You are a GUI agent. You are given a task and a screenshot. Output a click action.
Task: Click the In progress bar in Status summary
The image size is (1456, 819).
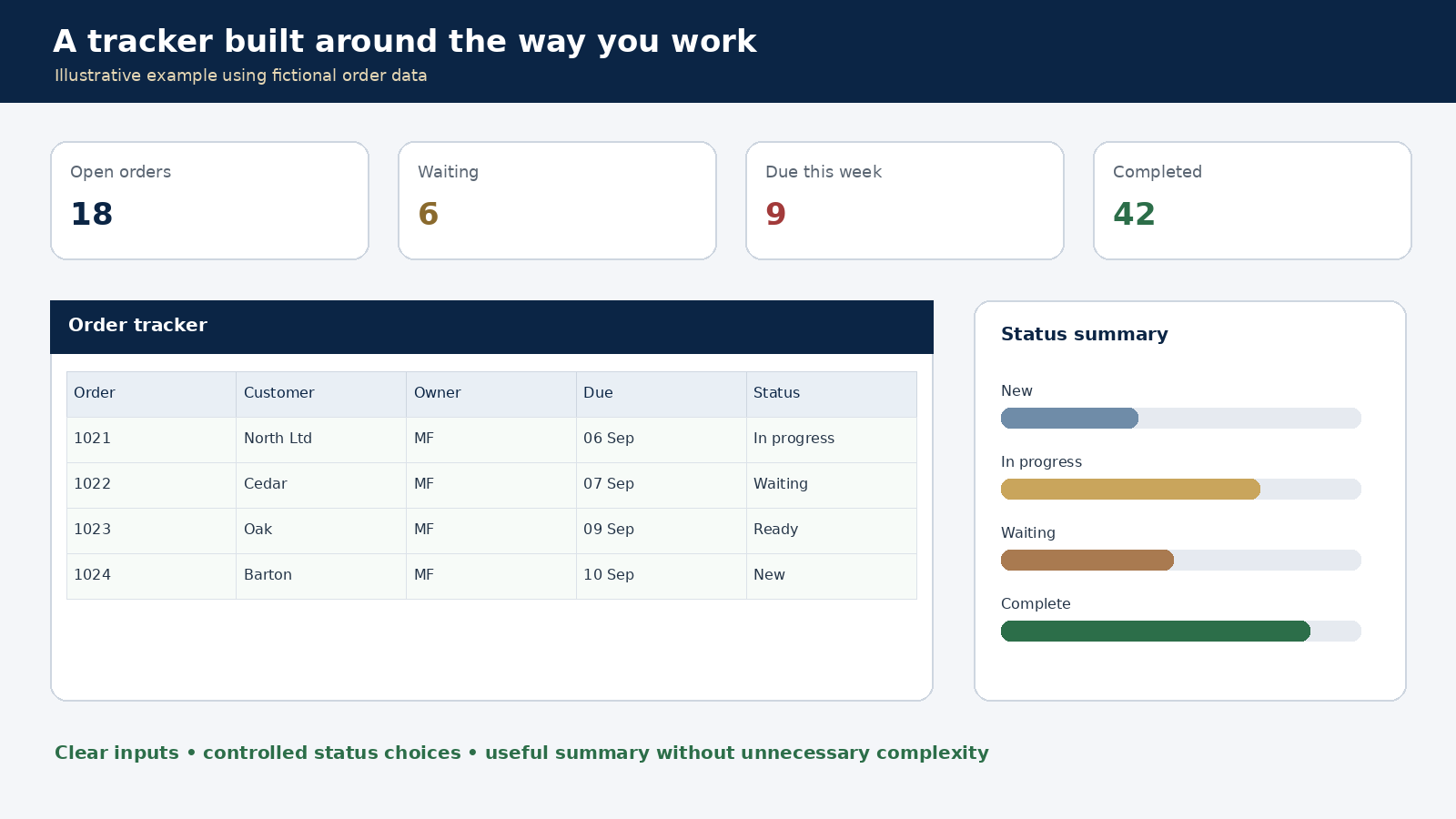pos(1181,489)
